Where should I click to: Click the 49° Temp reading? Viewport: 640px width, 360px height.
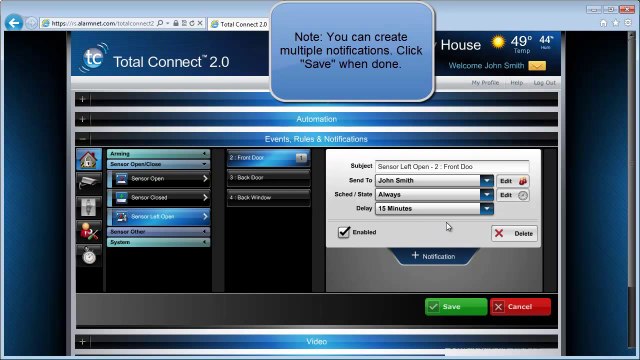click(x=521, y=44)
